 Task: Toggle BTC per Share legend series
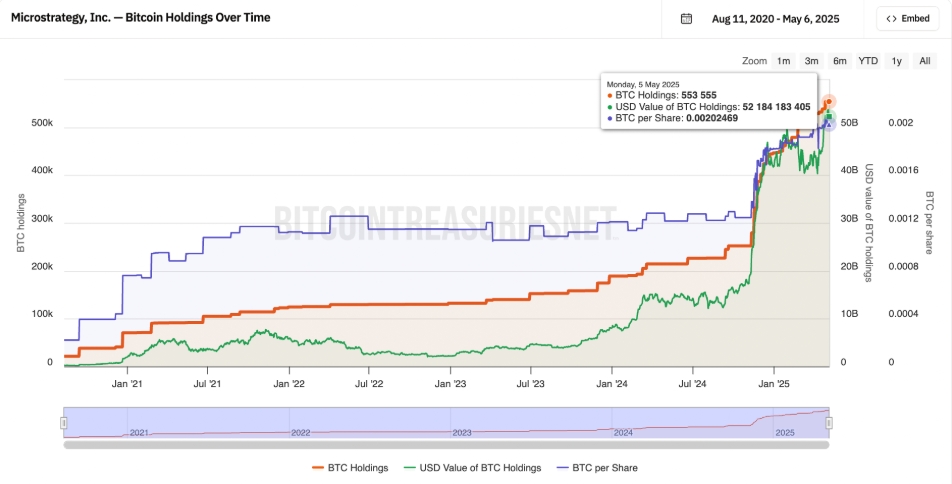click(597, 468)
